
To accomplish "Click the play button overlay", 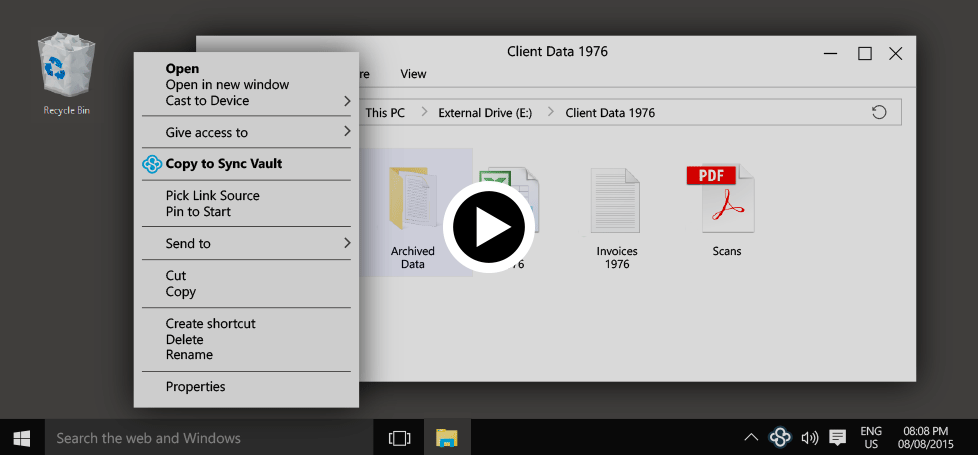I will point(487,228).
